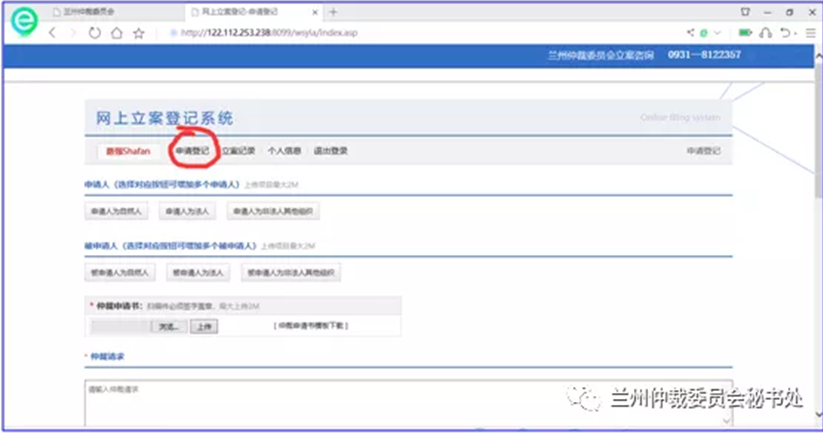This screenshot has height=434, width=823.
Task: Click the right-side 申请登记 breadcrumb text
Action: [703, 151]
